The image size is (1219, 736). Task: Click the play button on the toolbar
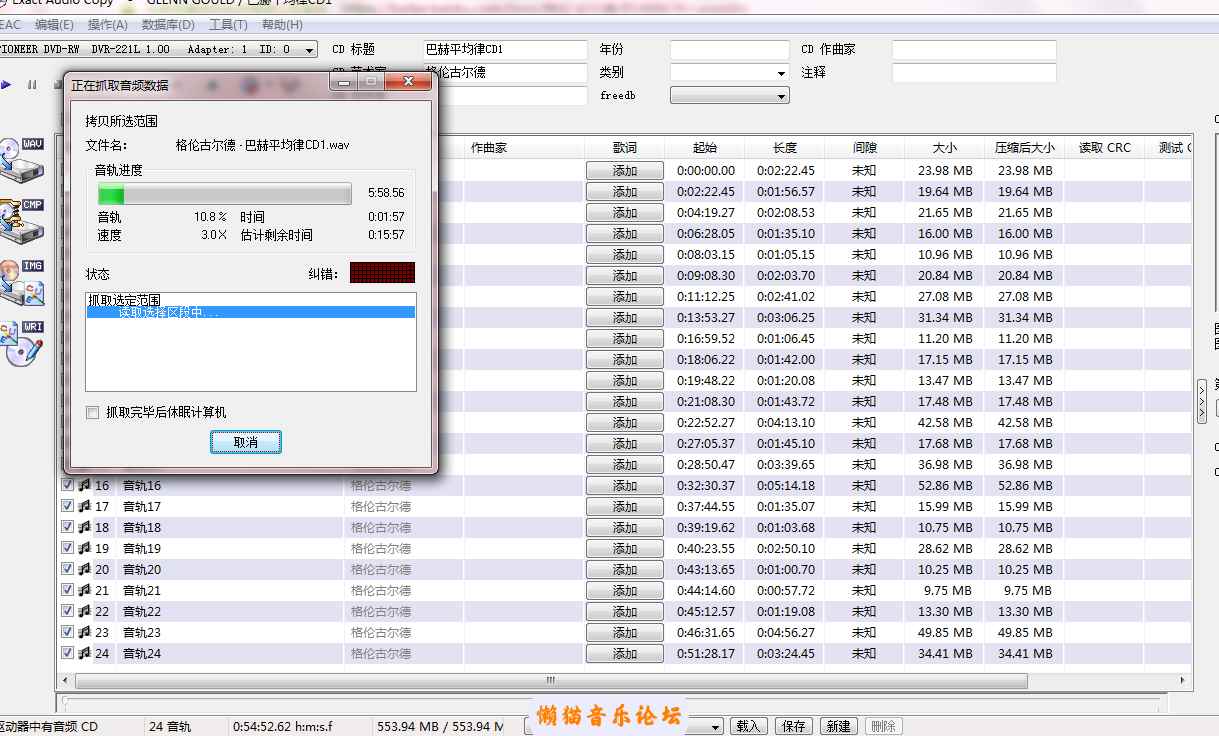pyautogui.click(x=6, y=85)
